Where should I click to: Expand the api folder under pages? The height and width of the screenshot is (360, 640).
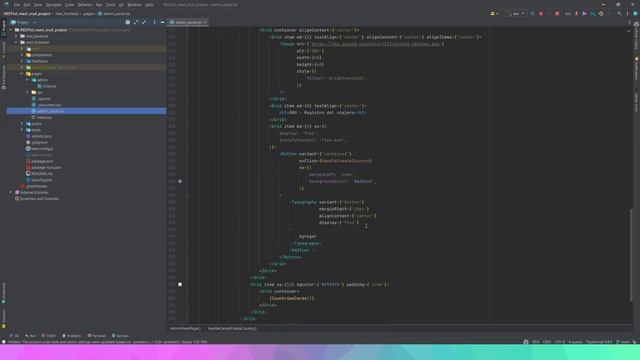(x=28, y=92)
